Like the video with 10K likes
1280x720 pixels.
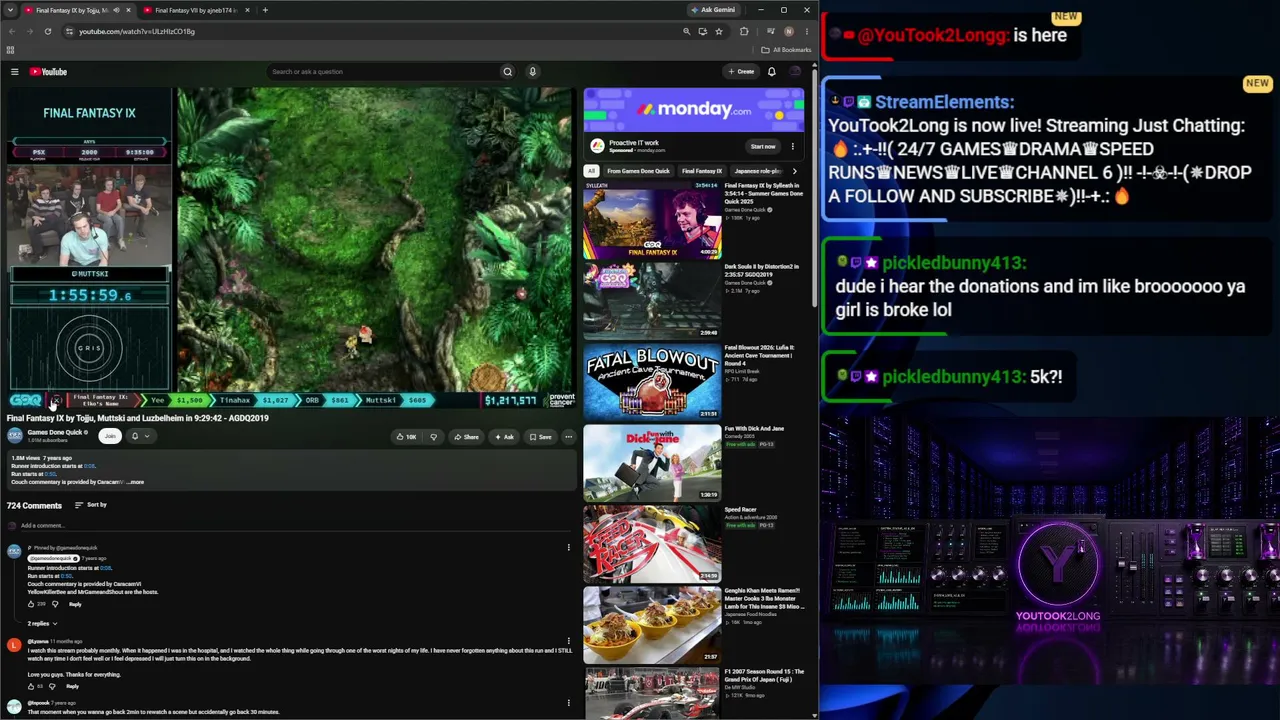click(406, 437)
